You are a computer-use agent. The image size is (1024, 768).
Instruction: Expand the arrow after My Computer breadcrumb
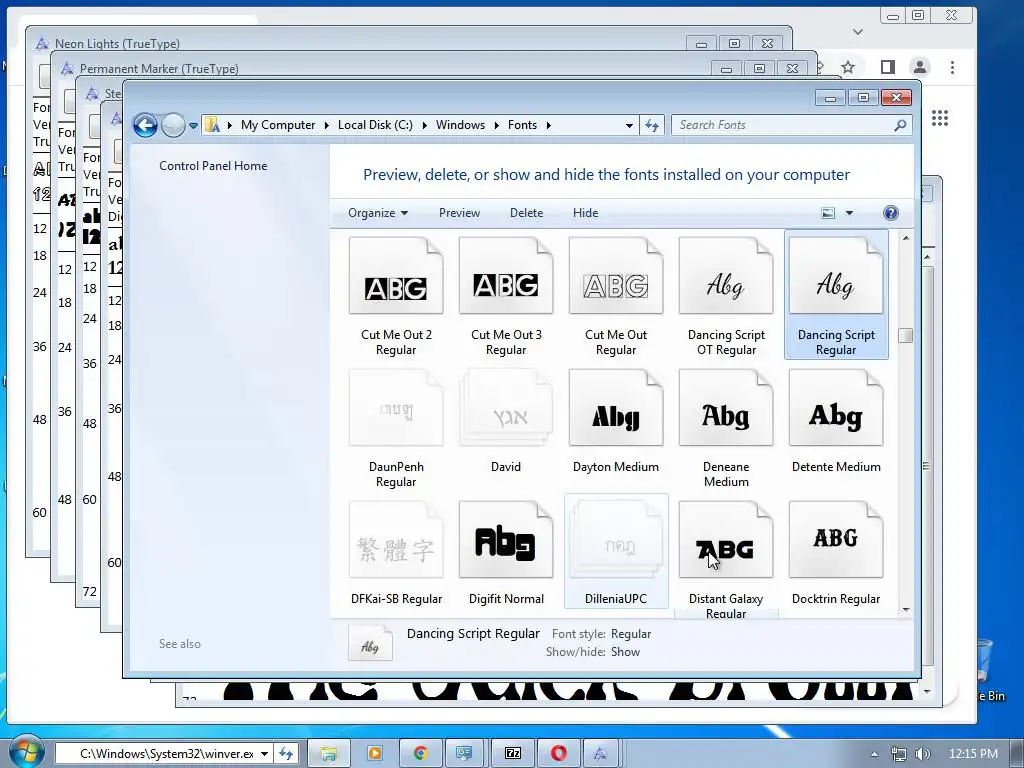327,125
